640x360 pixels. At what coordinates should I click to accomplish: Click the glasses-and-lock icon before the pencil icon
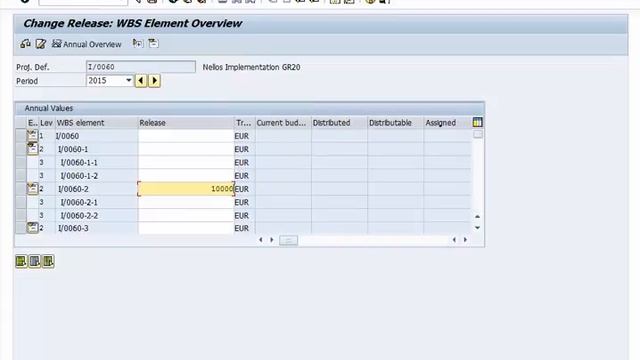tap(25, 44)
